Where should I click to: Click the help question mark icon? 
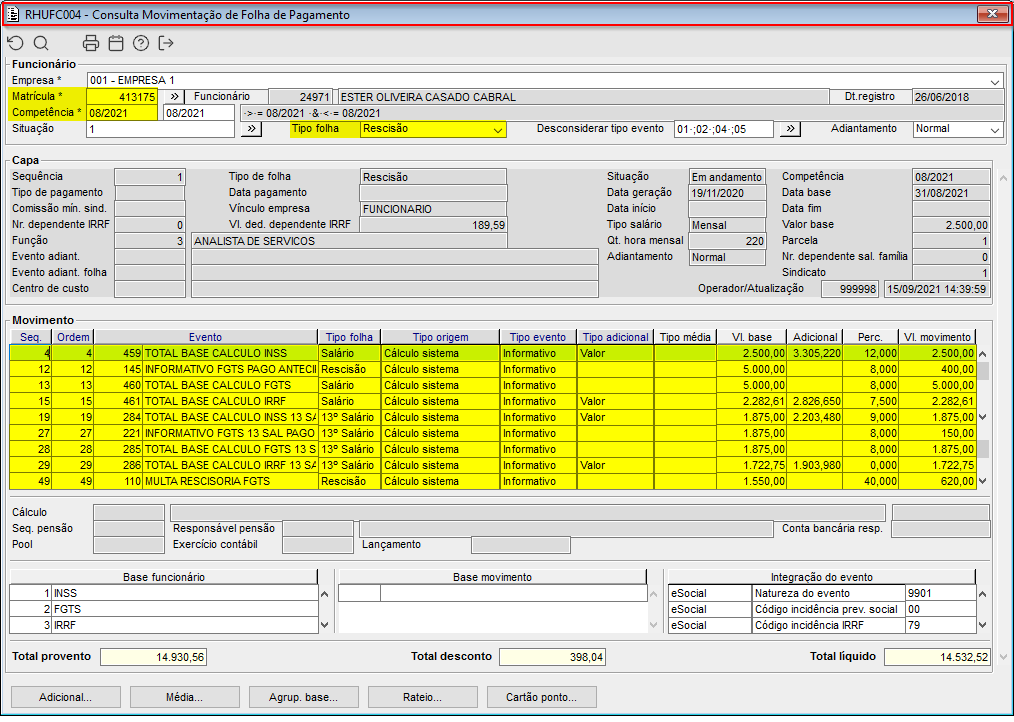(141, 43)
